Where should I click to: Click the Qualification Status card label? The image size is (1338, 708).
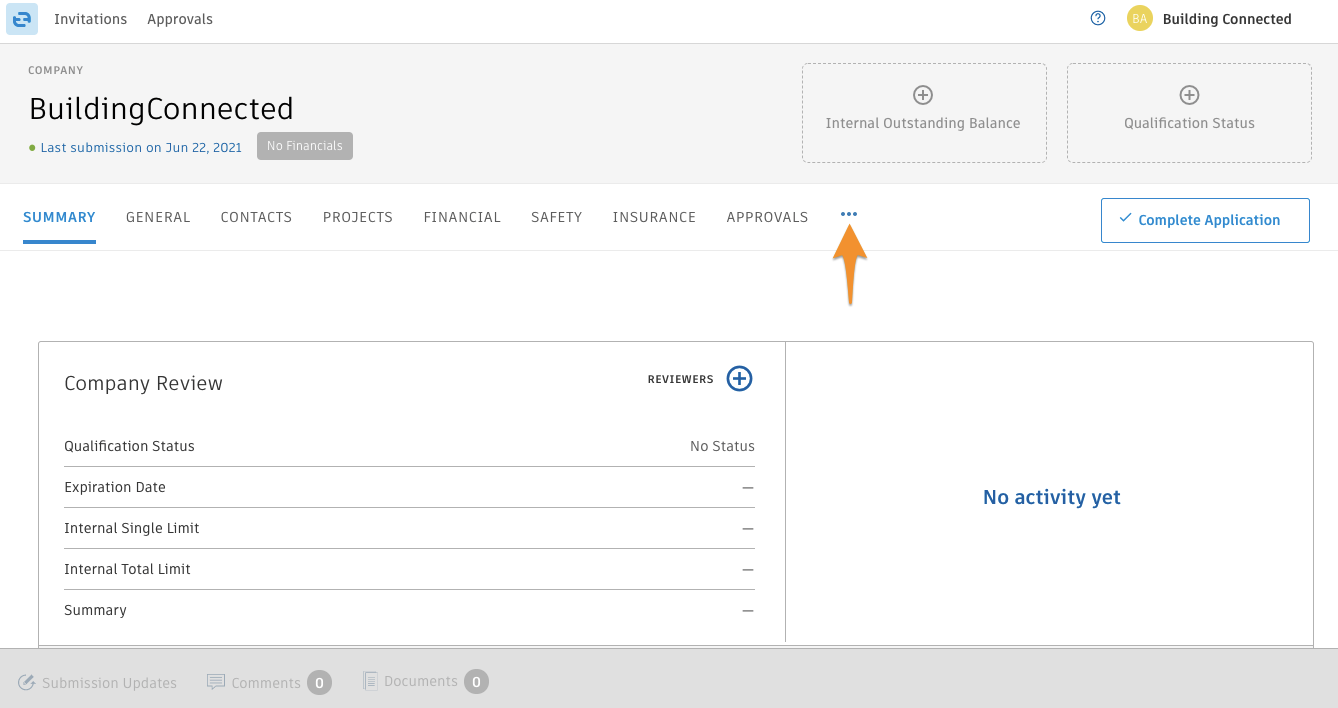(x=1189, y=123)
